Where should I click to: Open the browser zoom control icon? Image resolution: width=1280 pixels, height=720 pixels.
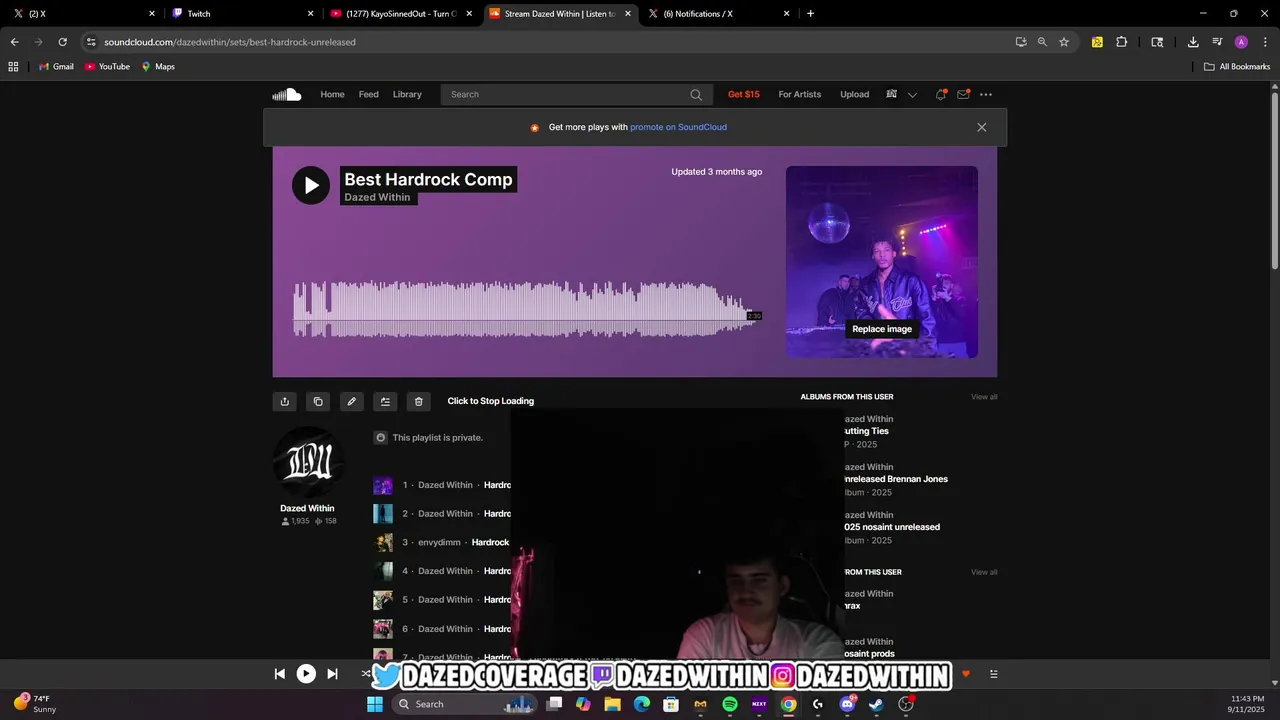pyautogui.click(x=1042, y=42)
